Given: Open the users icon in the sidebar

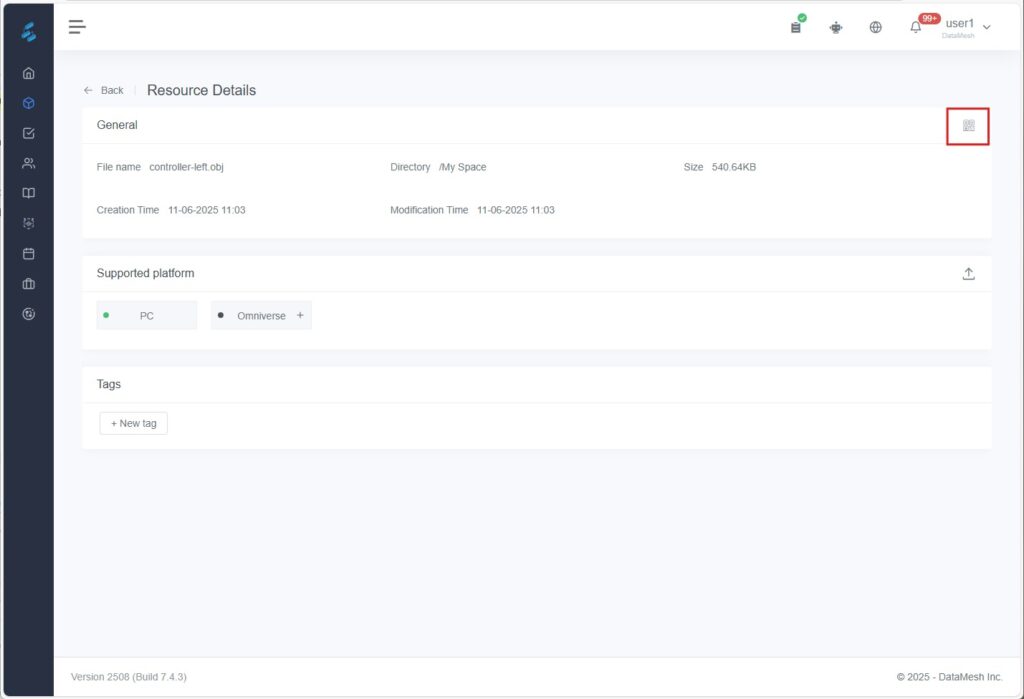Looking at the screenshot, I should [x=29, y=163].
